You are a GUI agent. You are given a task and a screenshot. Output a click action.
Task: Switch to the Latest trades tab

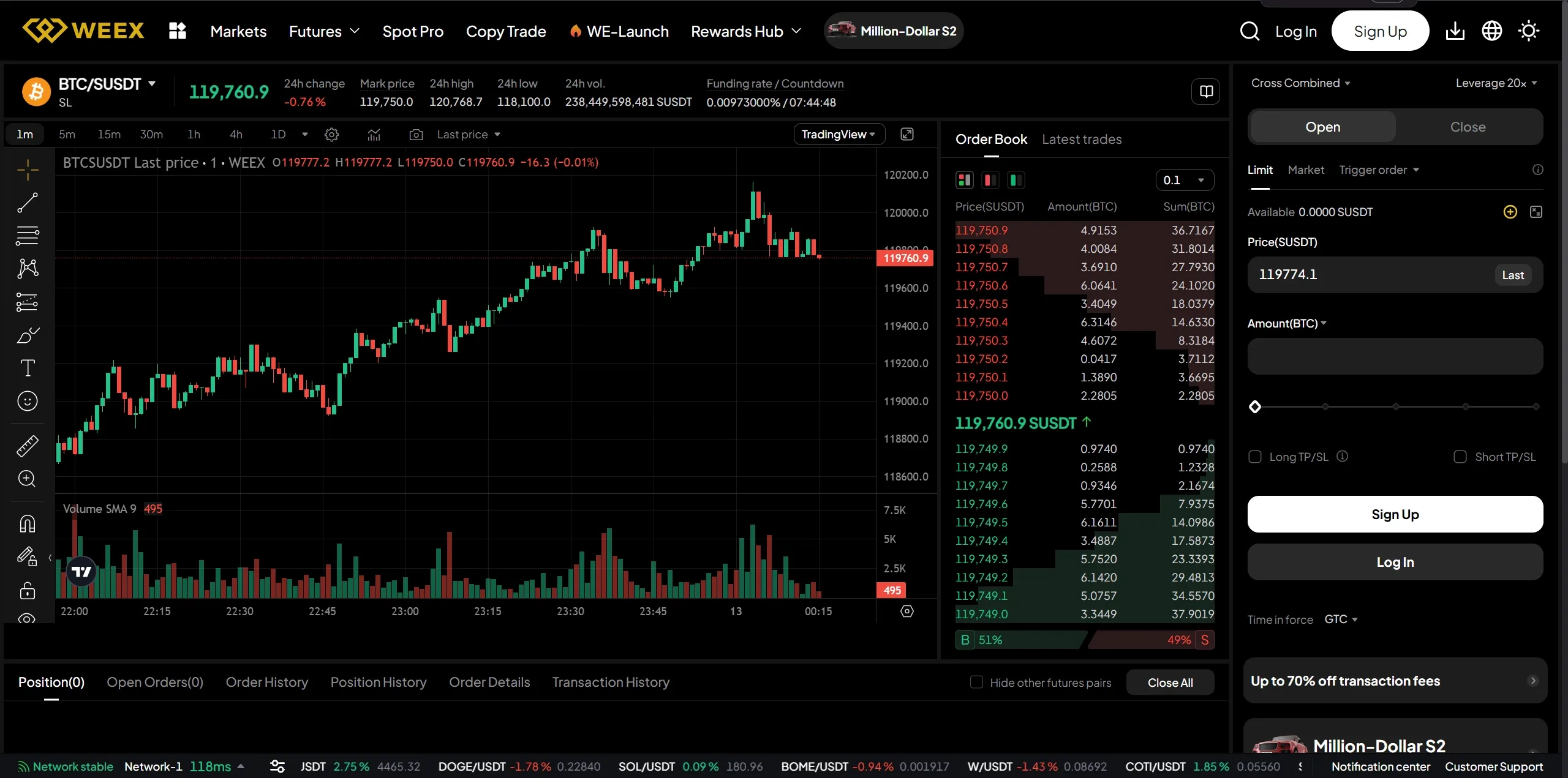tap(1082, 140)
